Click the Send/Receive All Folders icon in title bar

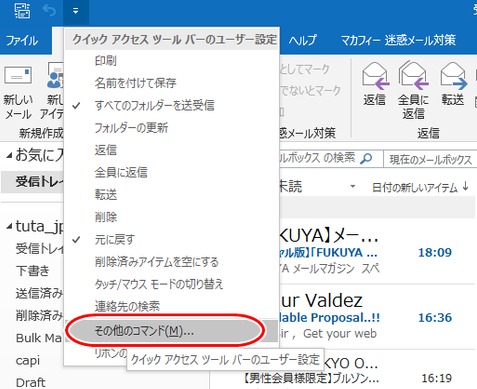pos(22,10)
